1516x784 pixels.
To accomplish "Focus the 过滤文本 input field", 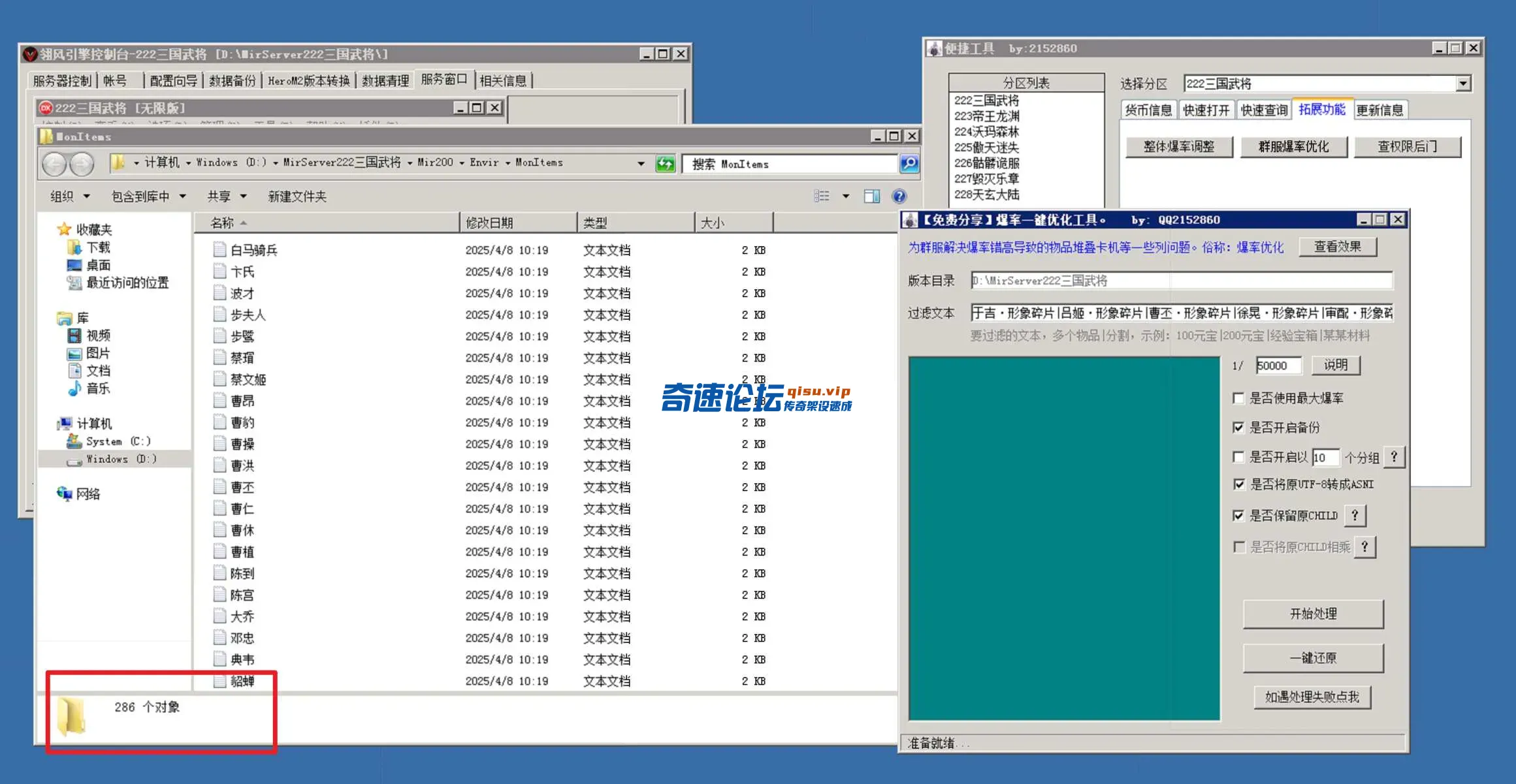I will point(1182,313).
